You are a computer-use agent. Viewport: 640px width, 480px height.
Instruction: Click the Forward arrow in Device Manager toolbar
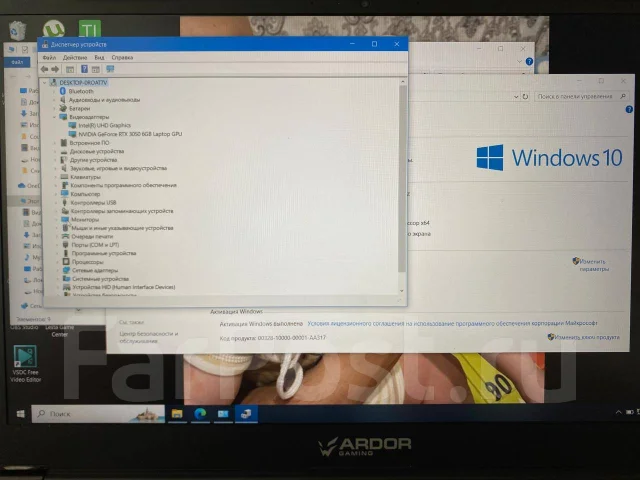[x=55, y=69]
